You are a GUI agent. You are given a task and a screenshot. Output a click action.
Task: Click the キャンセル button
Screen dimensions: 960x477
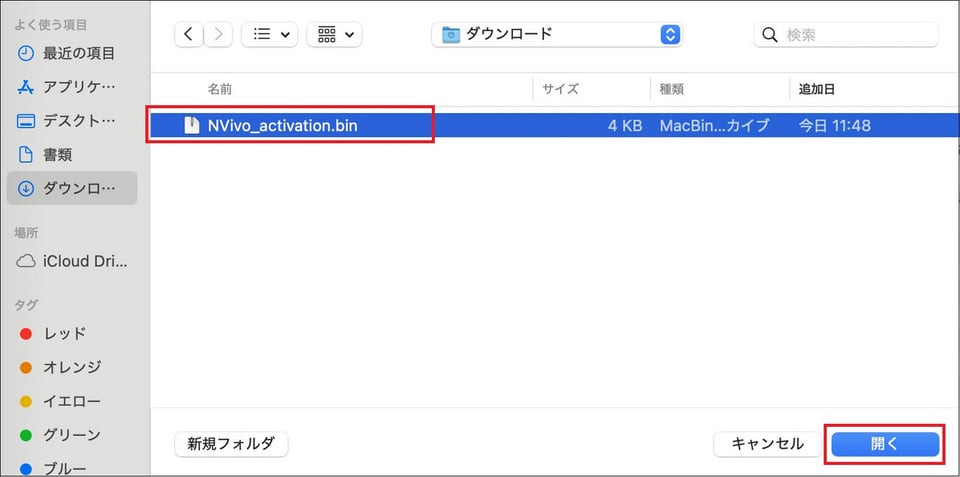click(768, 444)
